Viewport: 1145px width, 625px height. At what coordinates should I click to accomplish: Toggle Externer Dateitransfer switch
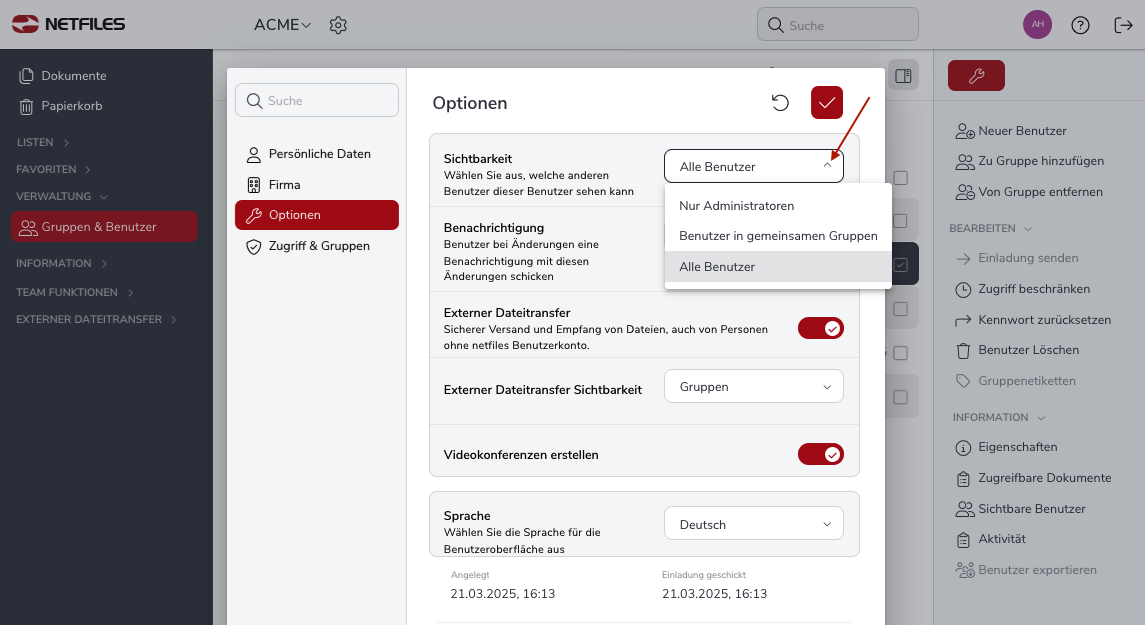821,329
